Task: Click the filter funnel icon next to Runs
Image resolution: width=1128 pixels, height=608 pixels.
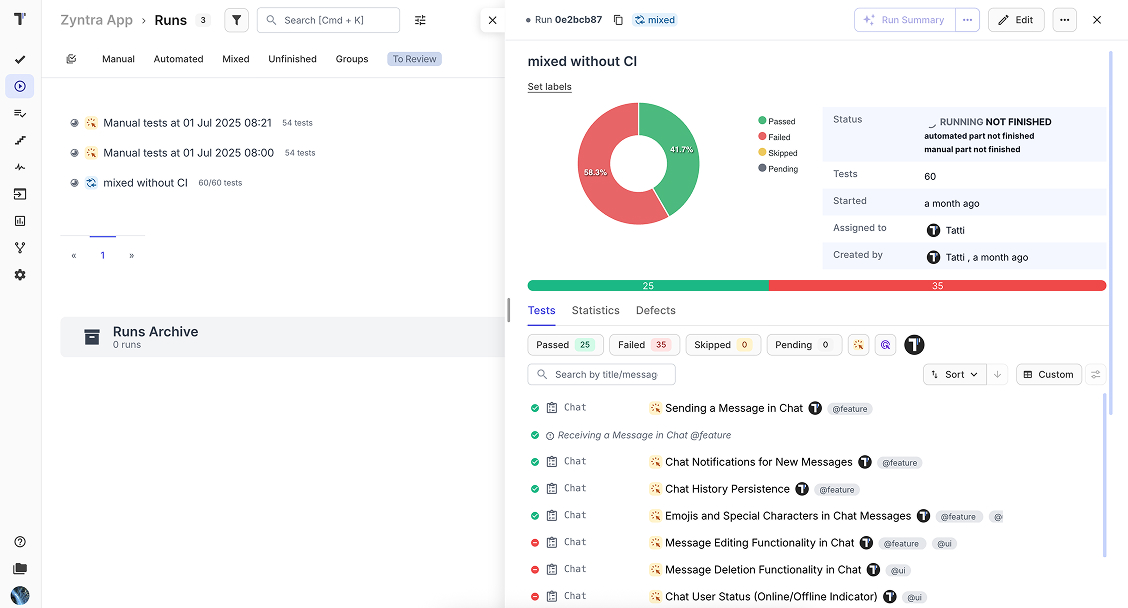Action: pyautogui.click(x=236, y=20)
